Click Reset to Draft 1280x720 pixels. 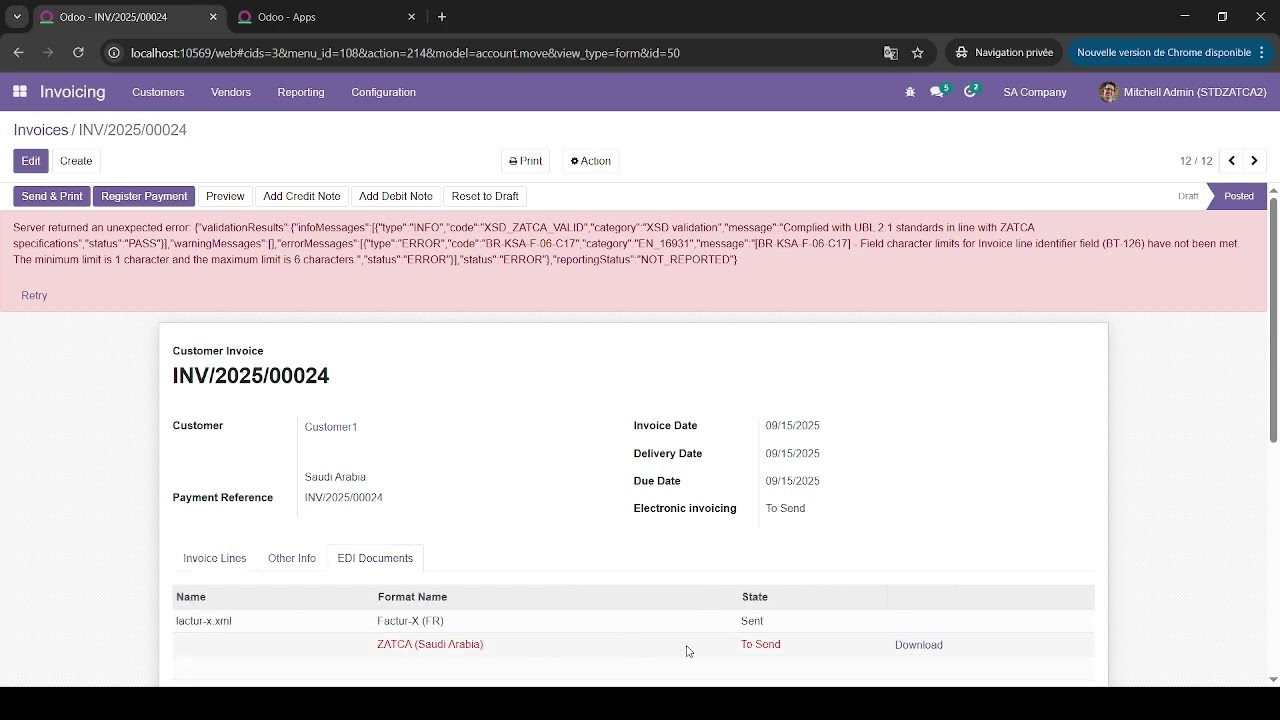pos(485,196)
